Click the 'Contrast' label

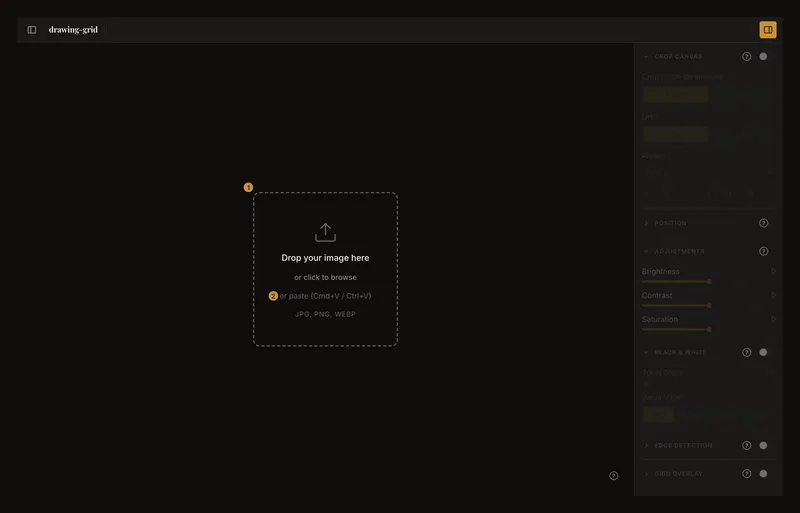point(657,296)
